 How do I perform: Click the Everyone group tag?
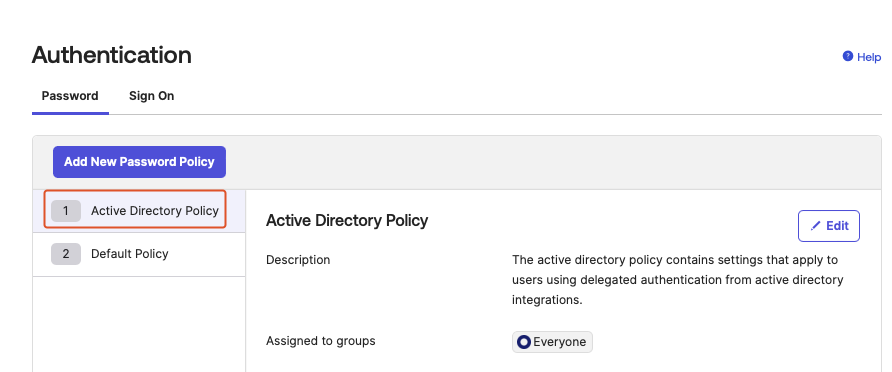coord(552,342)
